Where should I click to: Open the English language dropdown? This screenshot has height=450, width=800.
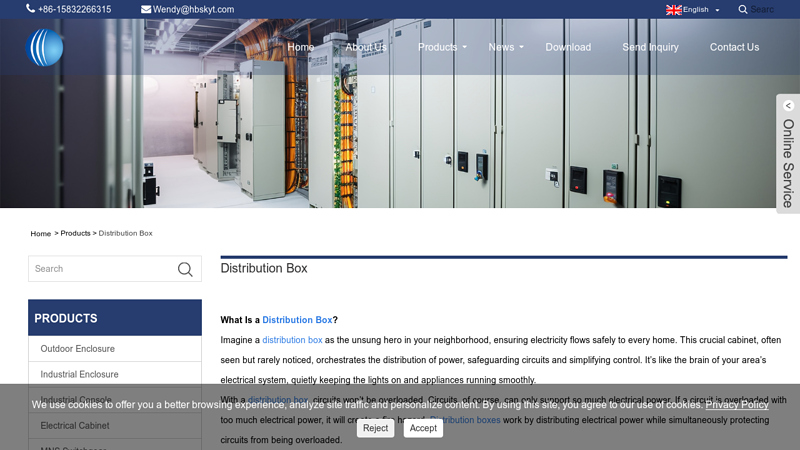pyautogui.click(x=701, y=10)
